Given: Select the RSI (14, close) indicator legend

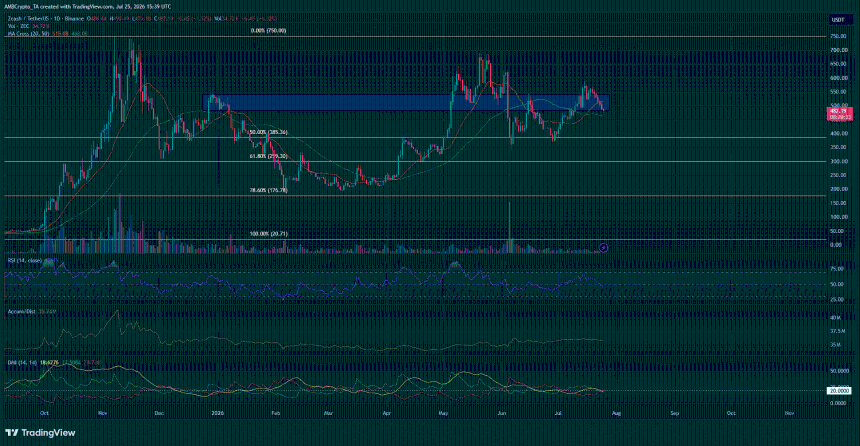Looking at the screenshot, I should point(25,261).
